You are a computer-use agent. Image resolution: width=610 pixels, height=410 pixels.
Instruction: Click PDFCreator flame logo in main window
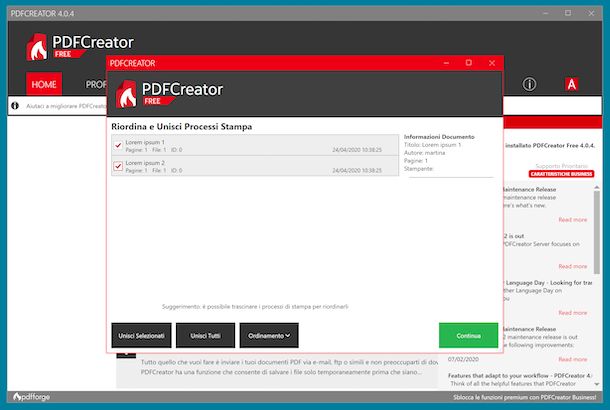(37, 47)
